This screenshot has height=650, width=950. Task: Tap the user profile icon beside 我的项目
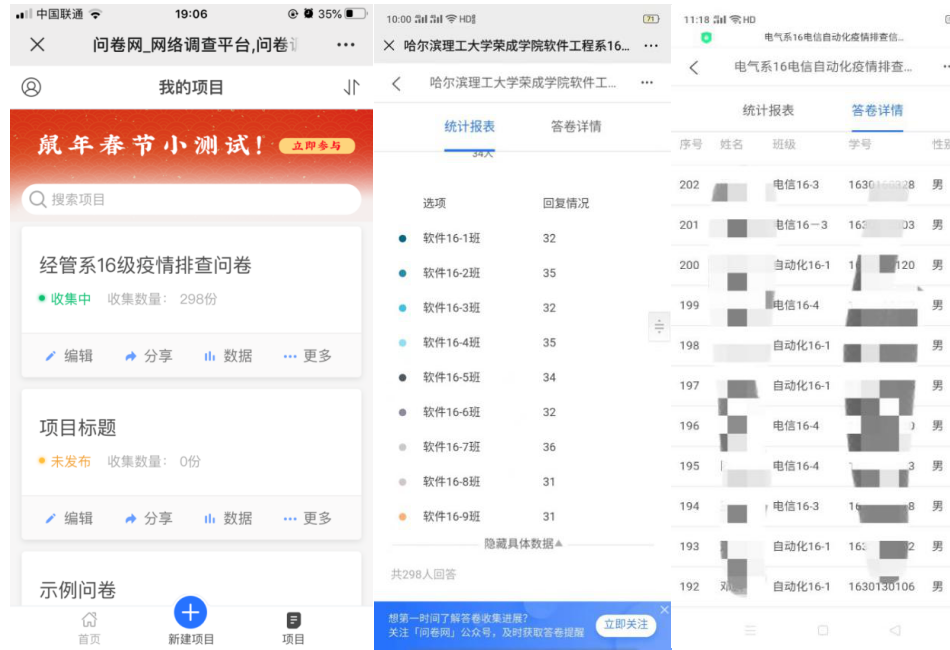pos(31,87)
